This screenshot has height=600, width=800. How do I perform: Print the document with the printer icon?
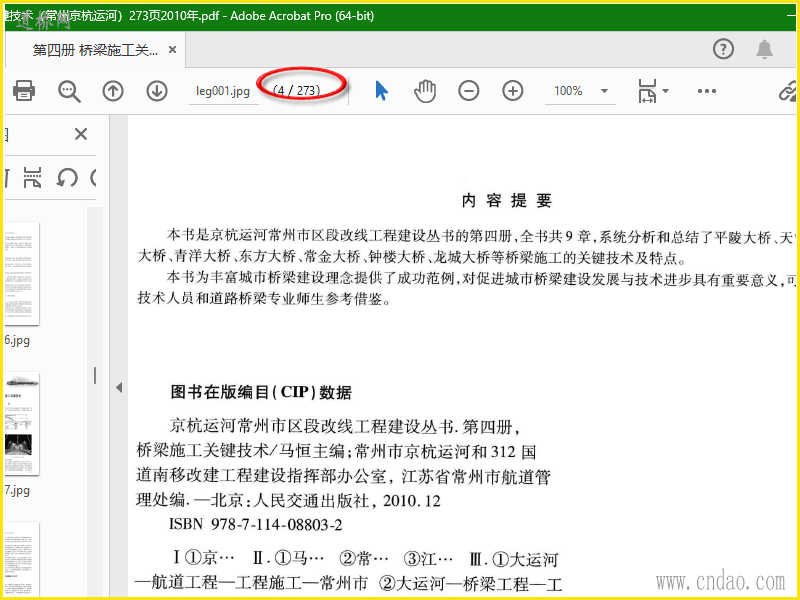(23, 91)
